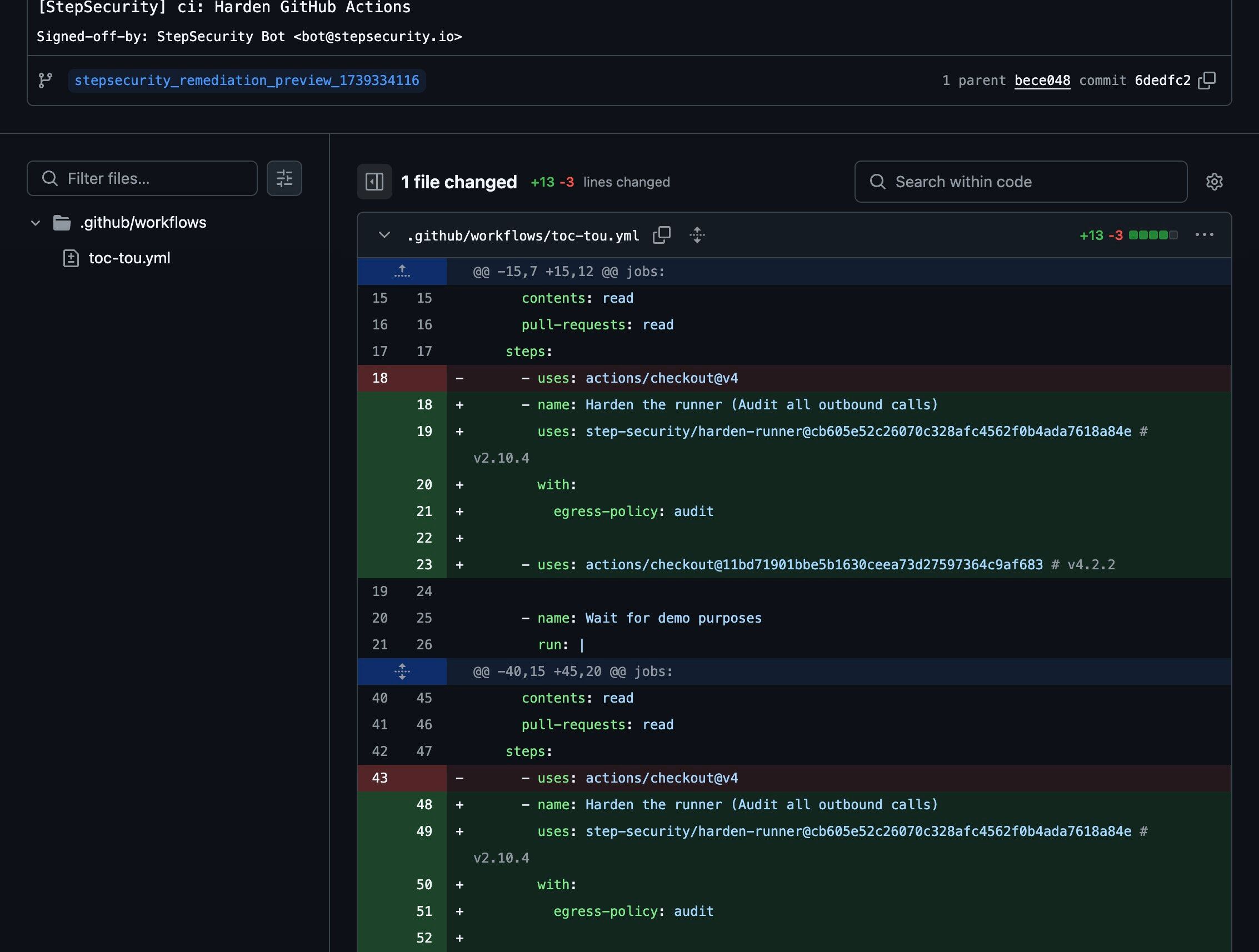Select deleted line number 18
The height and width of the screenshot is (952, 1259).
[379, 378]
